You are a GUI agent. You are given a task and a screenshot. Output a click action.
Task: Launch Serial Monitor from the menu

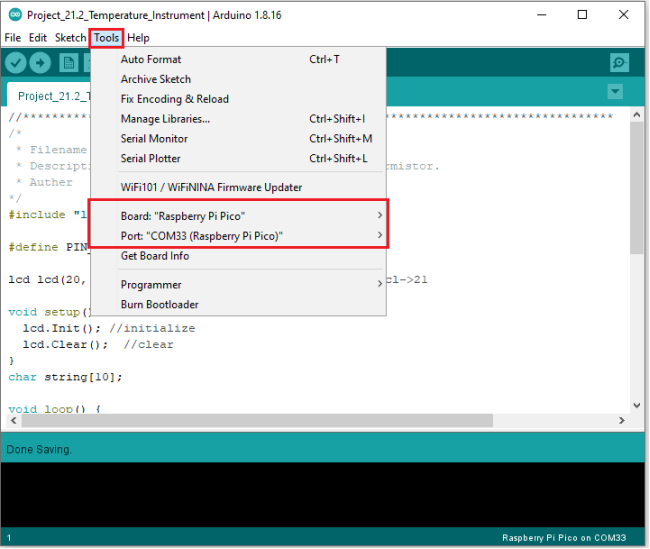(x=238, y=139)
